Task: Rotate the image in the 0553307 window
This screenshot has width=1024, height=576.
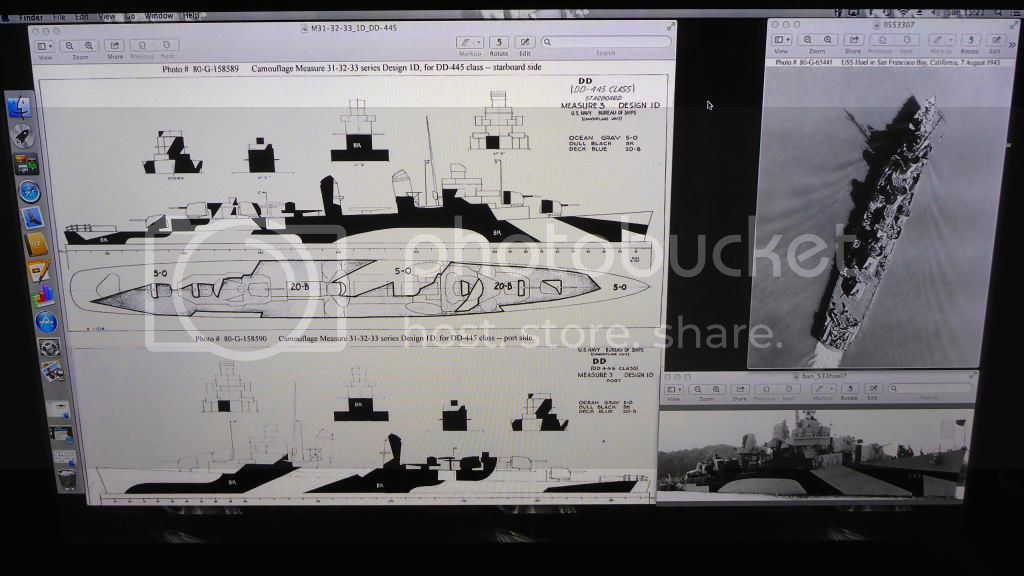Action: click(969, 39)
